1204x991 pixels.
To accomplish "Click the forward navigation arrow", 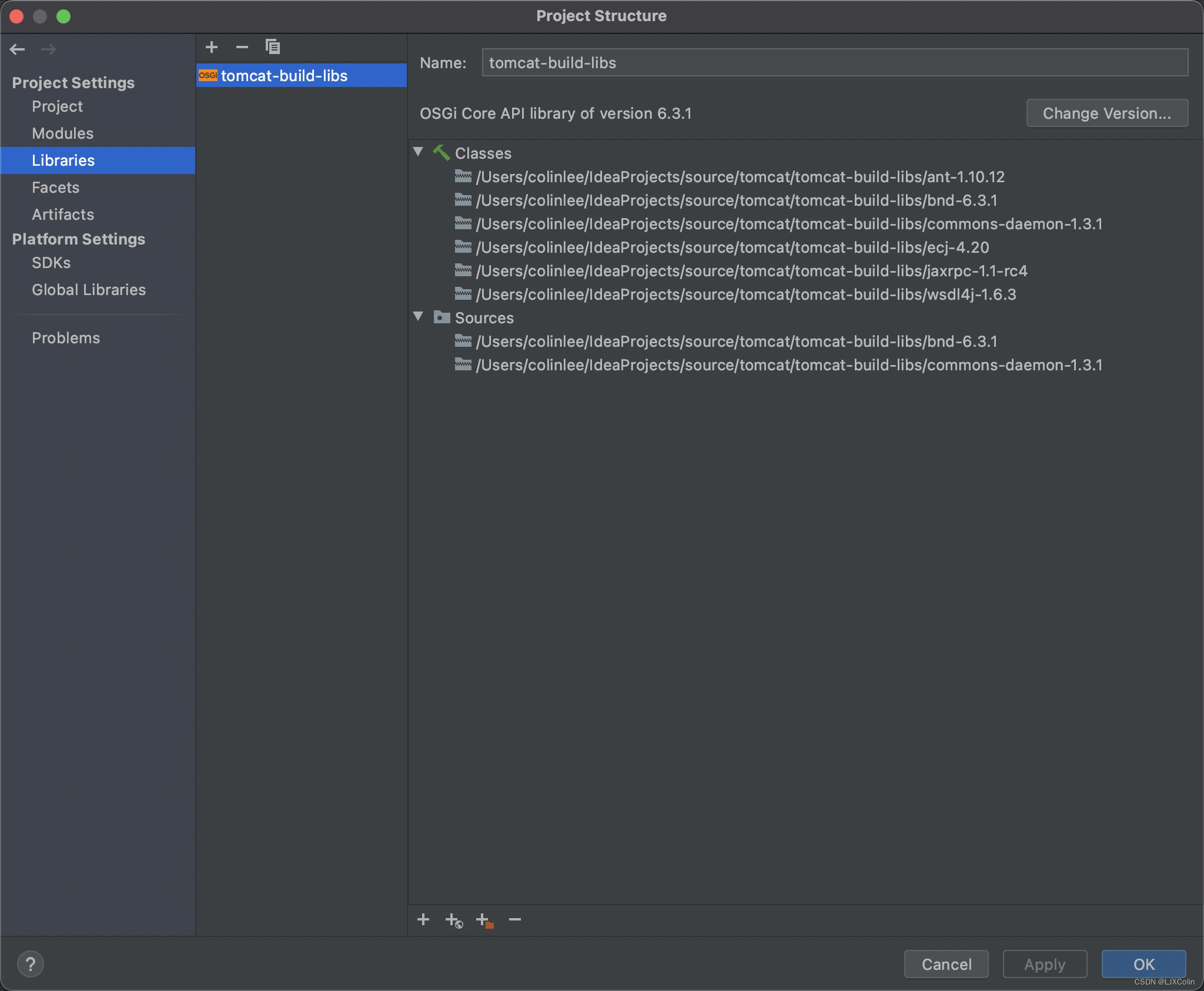I will click(49, 49).
